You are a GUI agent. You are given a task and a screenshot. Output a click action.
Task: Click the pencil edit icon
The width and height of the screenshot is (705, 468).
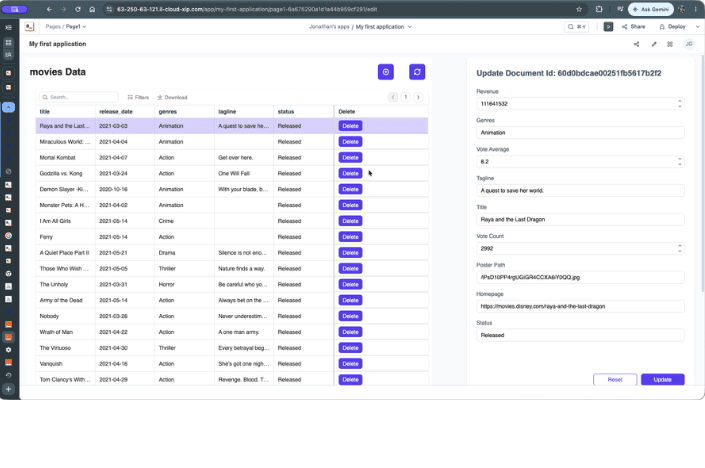(x=654, y=44)
